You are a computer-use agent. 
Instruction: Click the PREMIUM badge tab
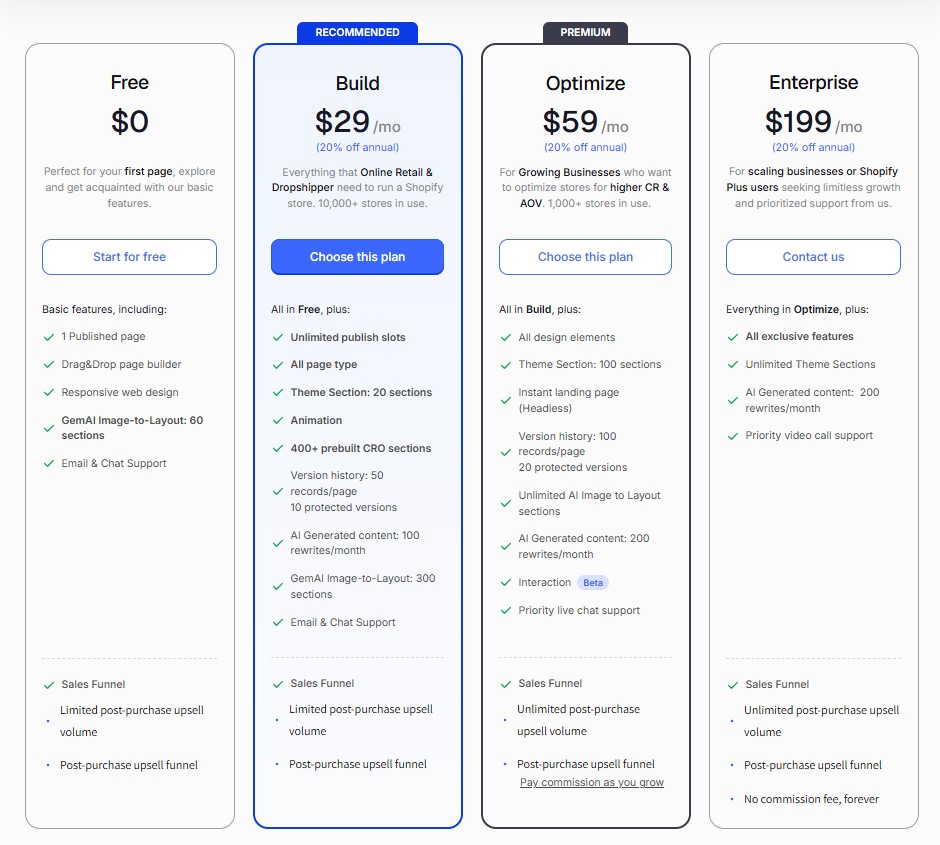pyautogui.click(x=585, y=32)
